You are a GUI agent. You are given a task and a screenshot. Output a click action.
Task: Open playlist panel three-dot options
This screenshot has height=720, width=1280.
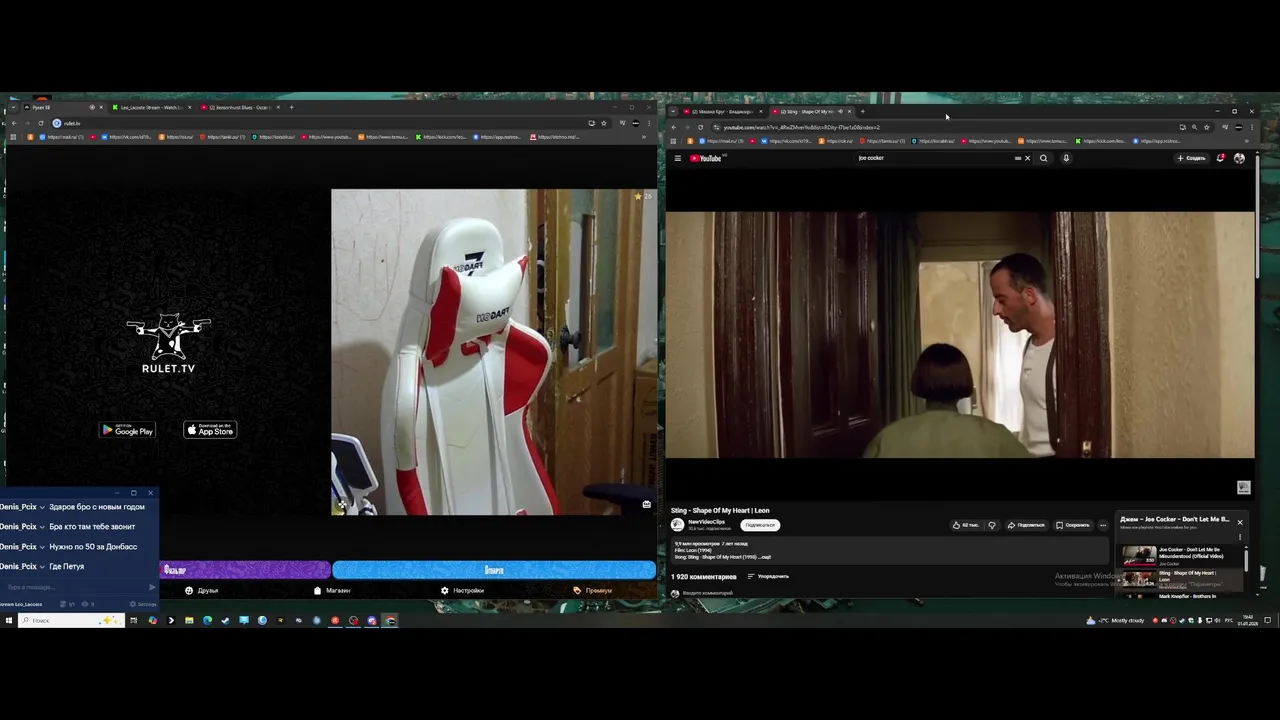point(1240,537)
